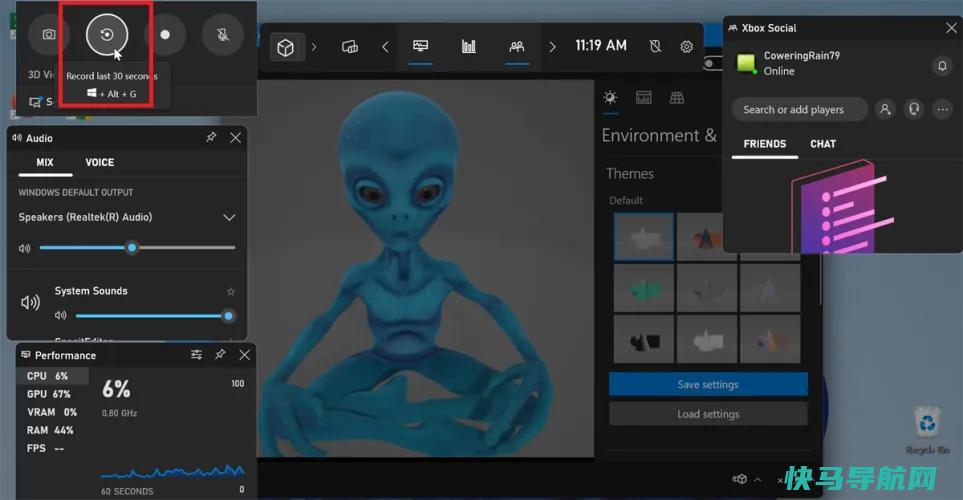Mute the Speakers default output
This screenshot has width=963, height=500.
click(25, 248)
